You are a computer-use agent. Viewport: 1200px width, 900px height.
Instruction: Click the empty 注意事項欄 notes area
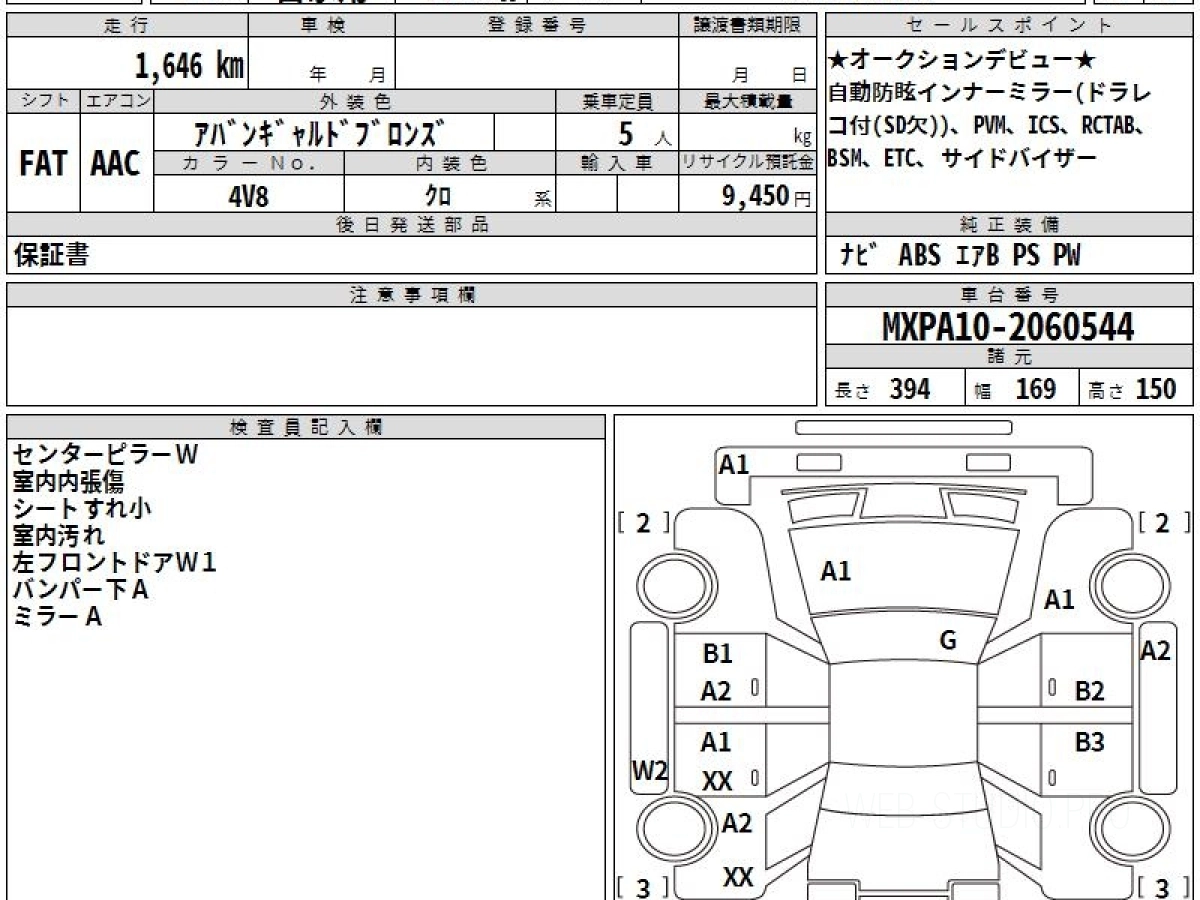point(411,355)
